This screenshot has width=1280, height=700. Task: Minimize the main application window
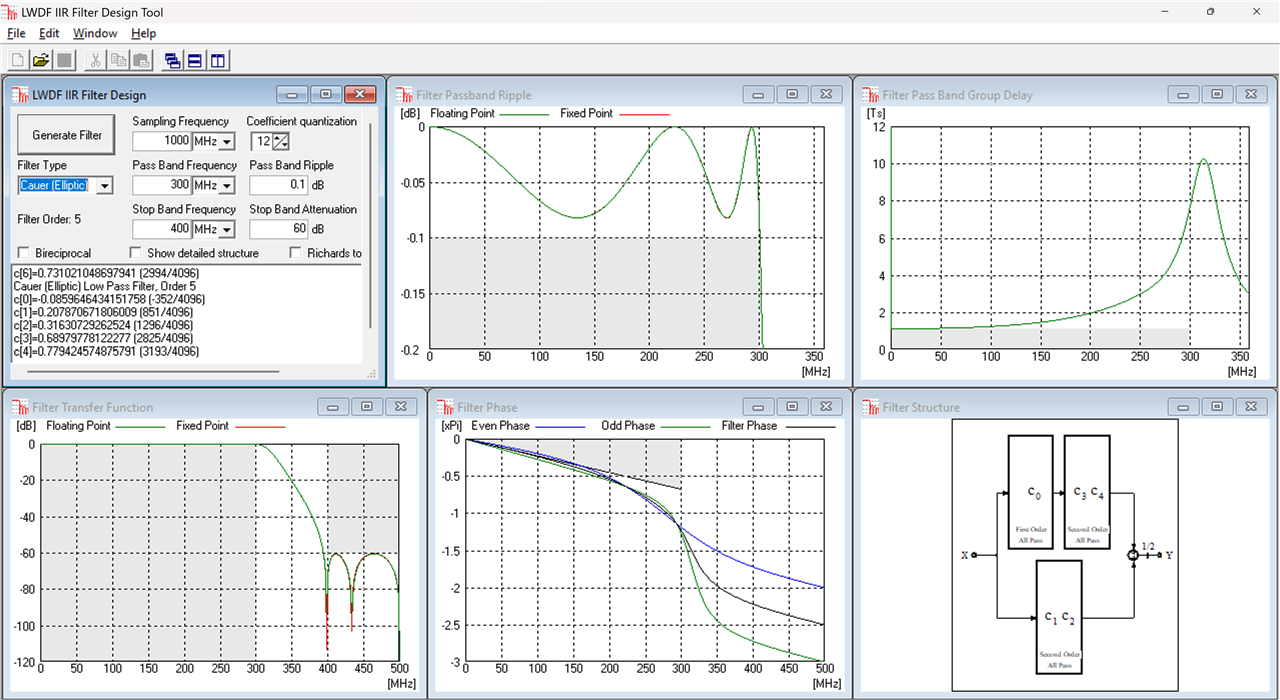pos(1164,12)
